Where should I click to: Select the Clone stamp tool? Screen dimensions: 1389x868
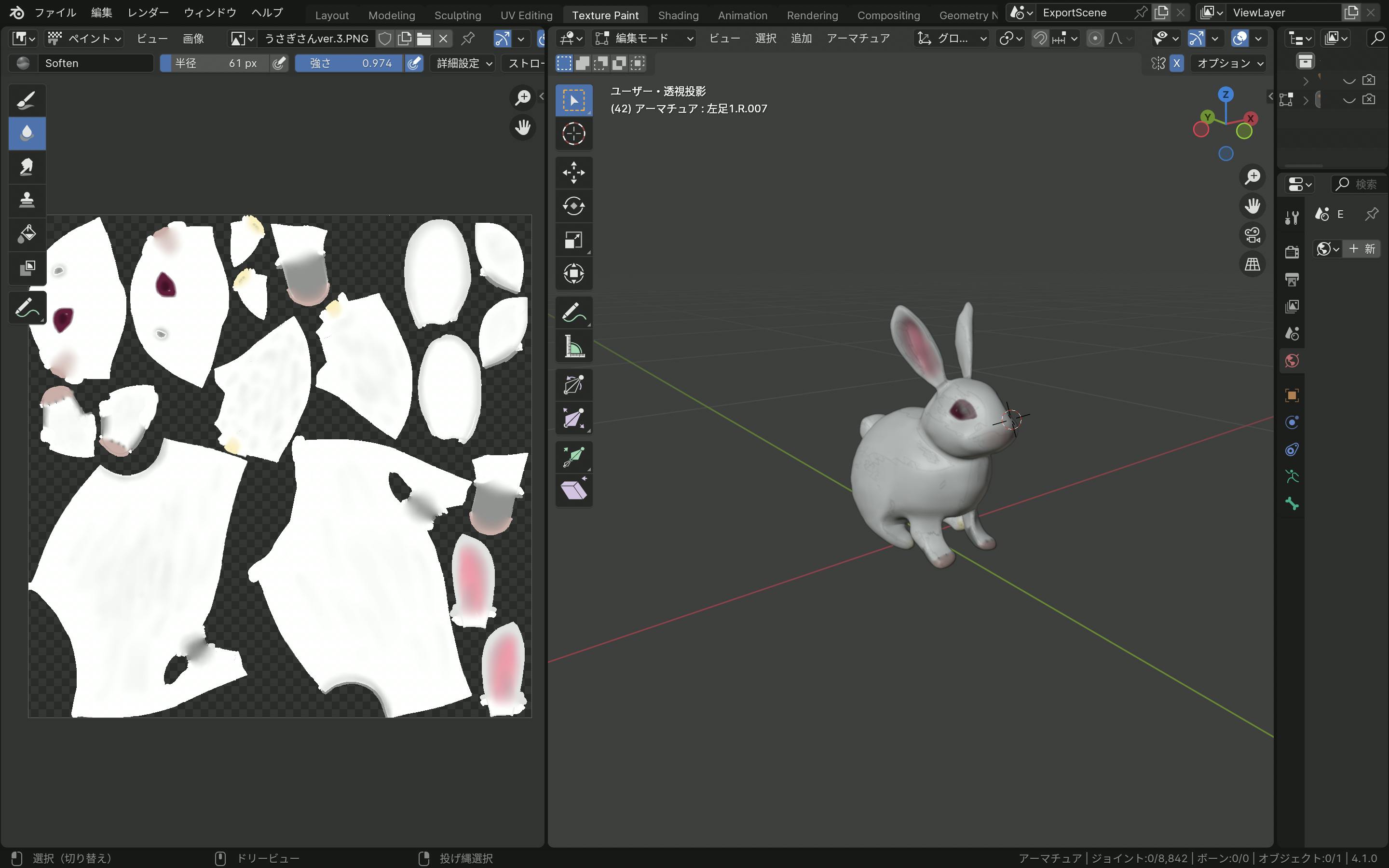coord(27,200)
